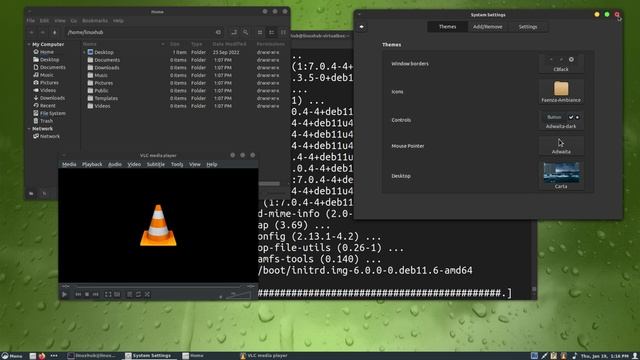The image size is (640, 360).
Task: Open the VLC View menu
Action: coord(195,164)
